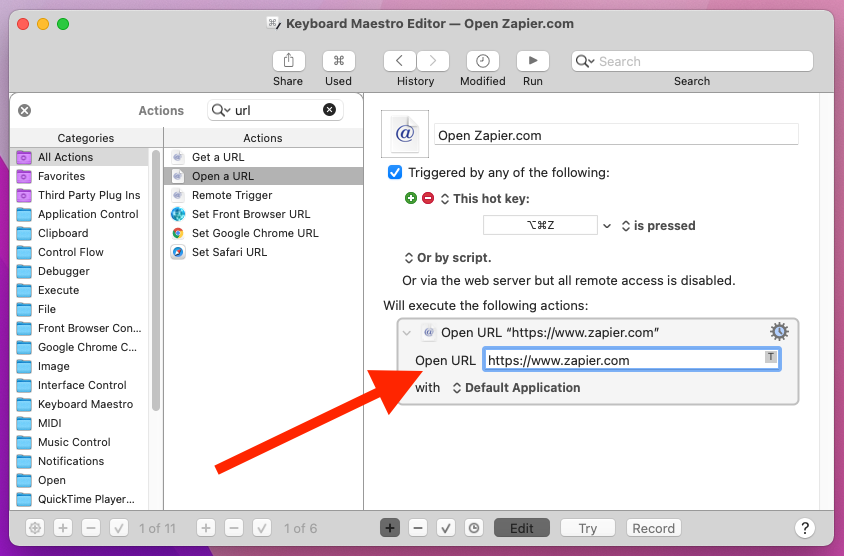Image resolution: width=844 pixels, height=556 pixels.
Task: Click the main toolbar Search field
Action: pyautogui.click(x=692, y=61)
